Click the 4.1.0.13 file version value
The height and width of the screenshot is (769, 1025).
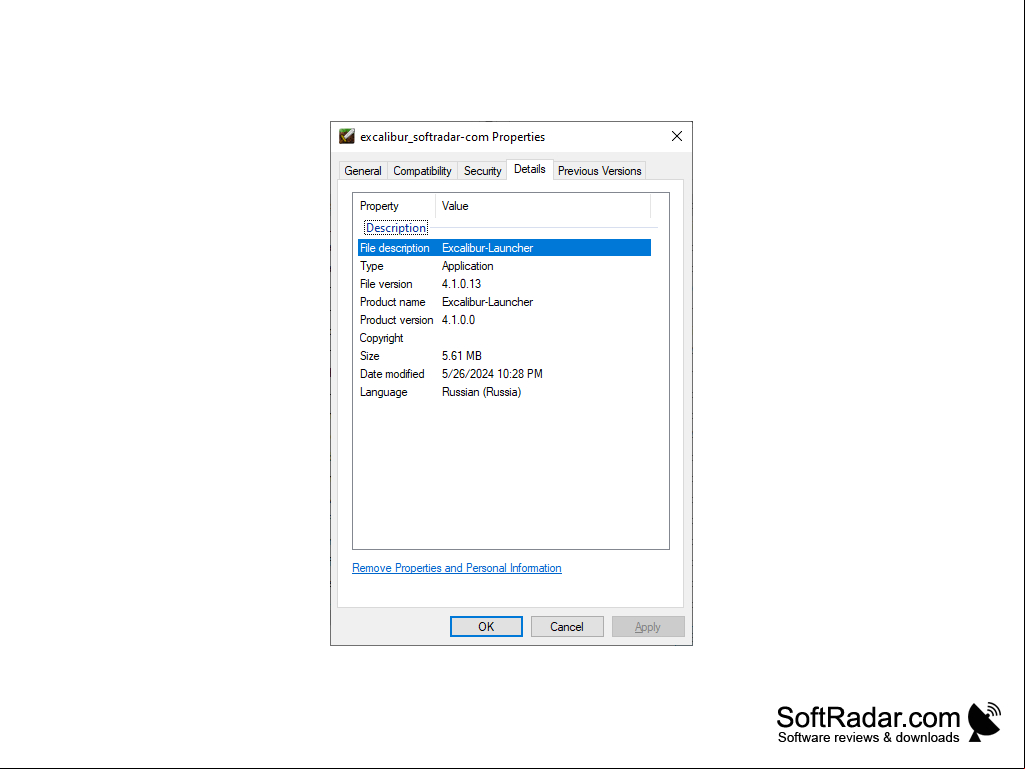tap(461, 284)
